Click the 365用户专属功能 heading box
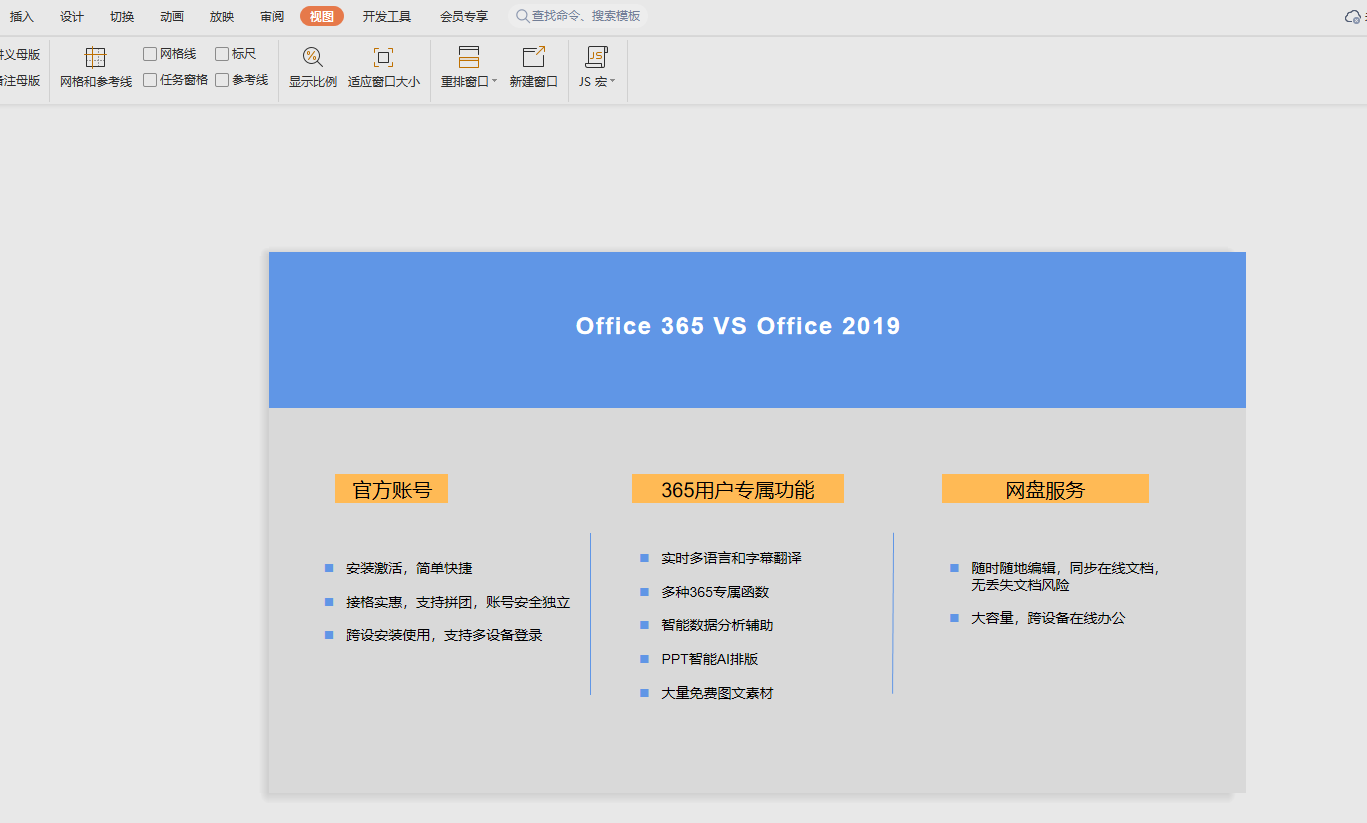1367x823 pixels. click(738, 489)
